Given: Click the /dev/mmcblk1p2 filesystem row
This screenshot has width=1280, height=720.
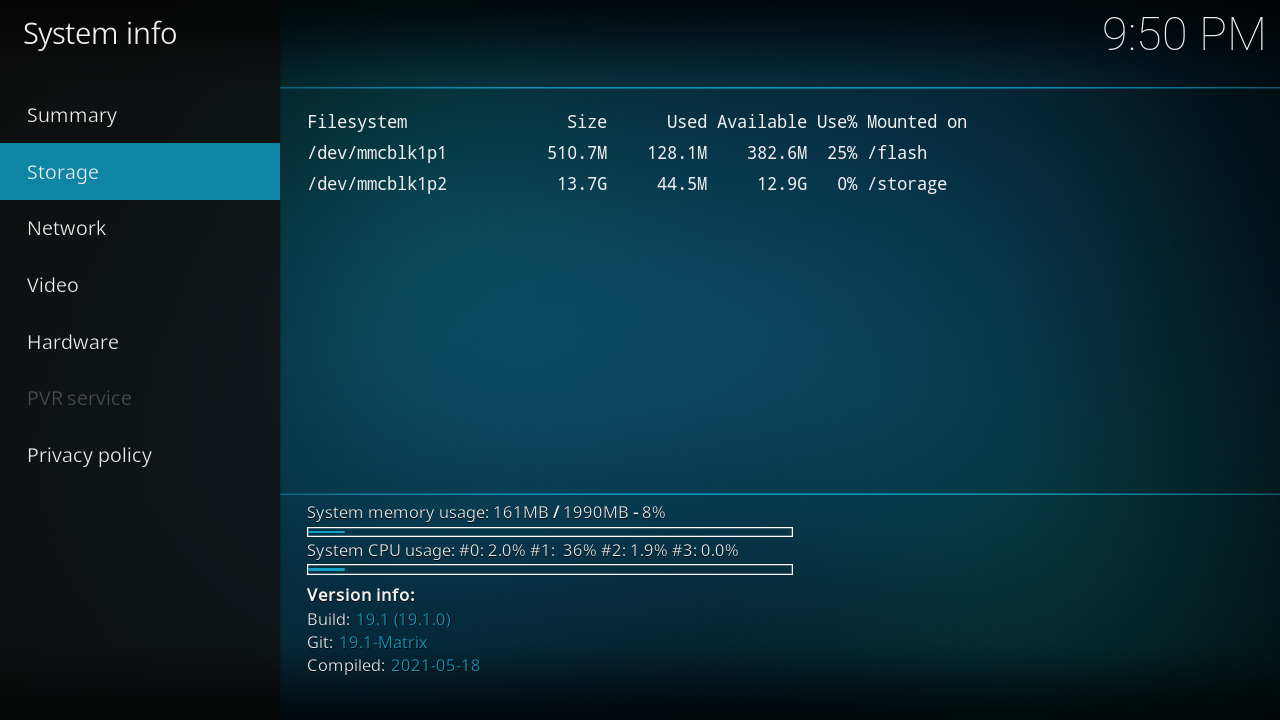Looking at the screenshot, I should pyautogui.click(x=377, y=184).
